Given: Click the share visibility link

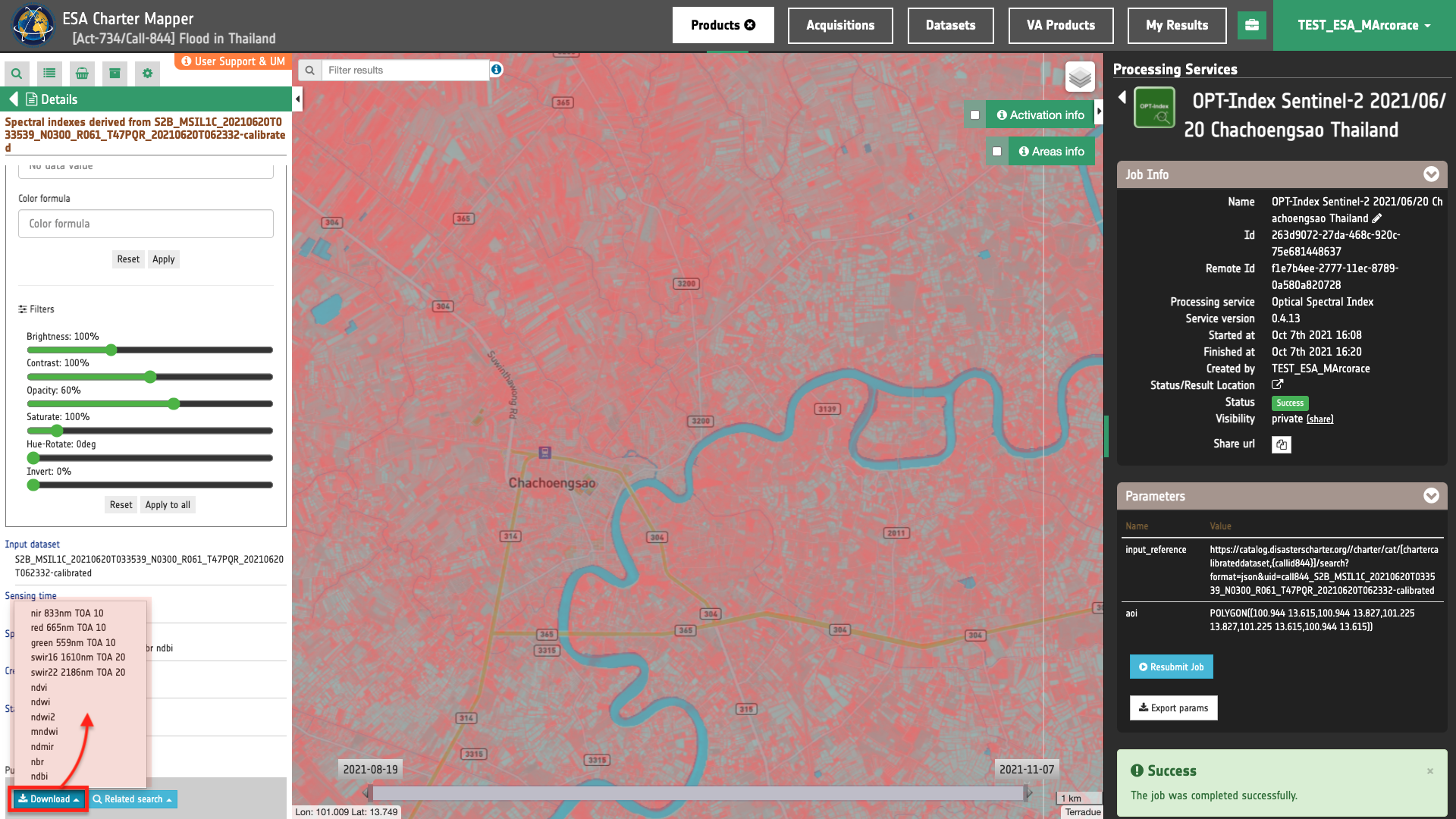Looking at the screenshot, I should click(1319, 419).
